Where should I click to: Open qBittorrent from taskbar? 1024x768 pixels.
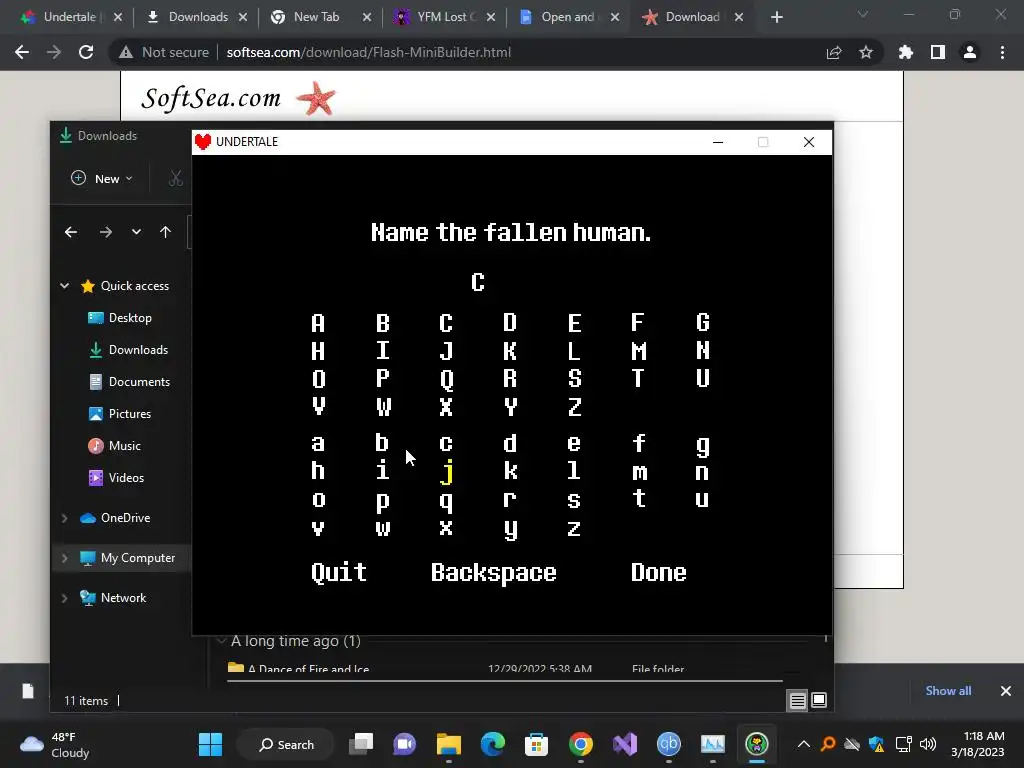click(x=668, y=744)
